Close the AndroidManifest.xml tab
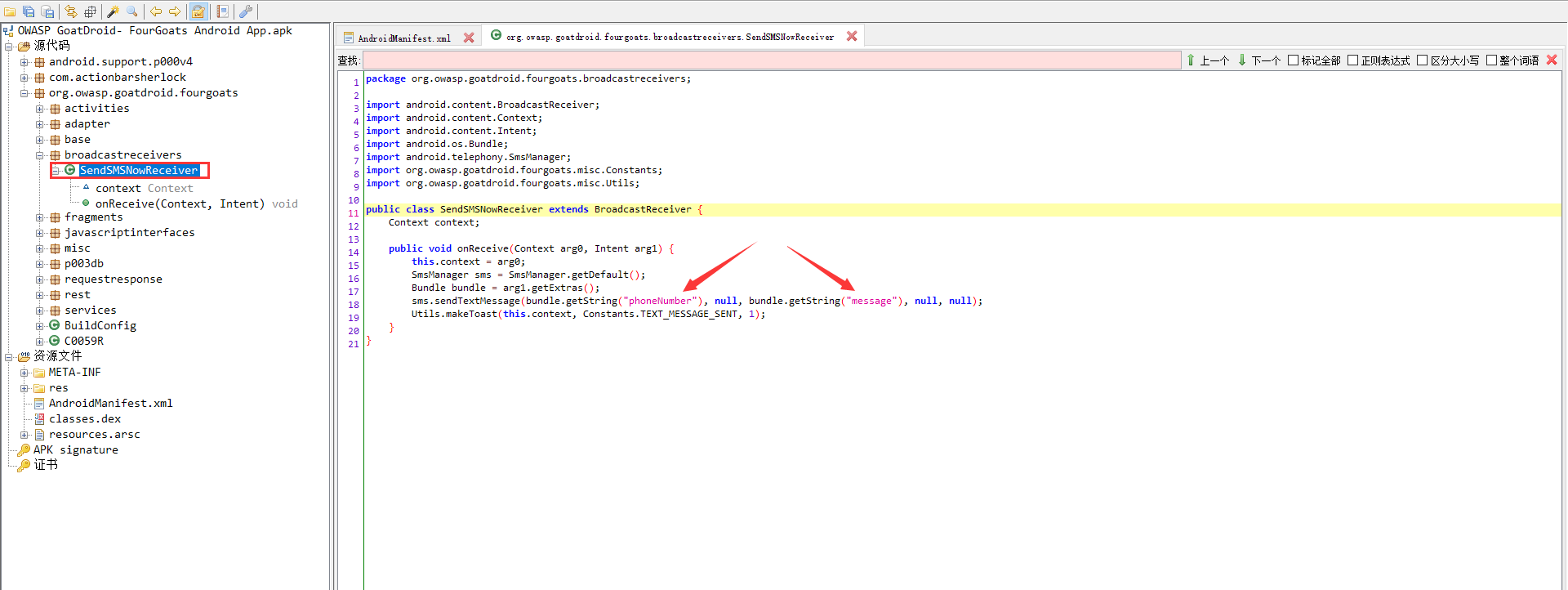This screenshot has width=1568, height=590. point(469,38)
